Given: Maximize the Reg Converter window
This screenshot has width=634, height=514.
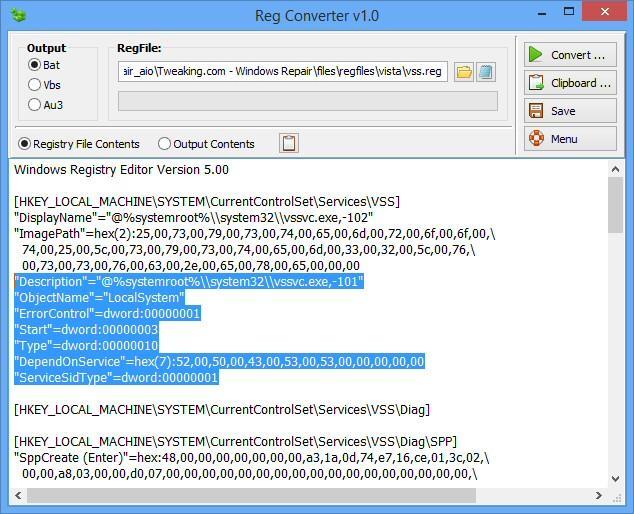Looking at the screenshot, I should pyautogui.click(x=569, y=12).
